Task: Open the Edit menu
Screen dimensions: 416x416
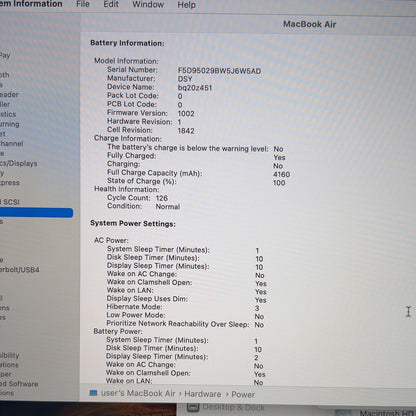Action: (x=111, y=4)
